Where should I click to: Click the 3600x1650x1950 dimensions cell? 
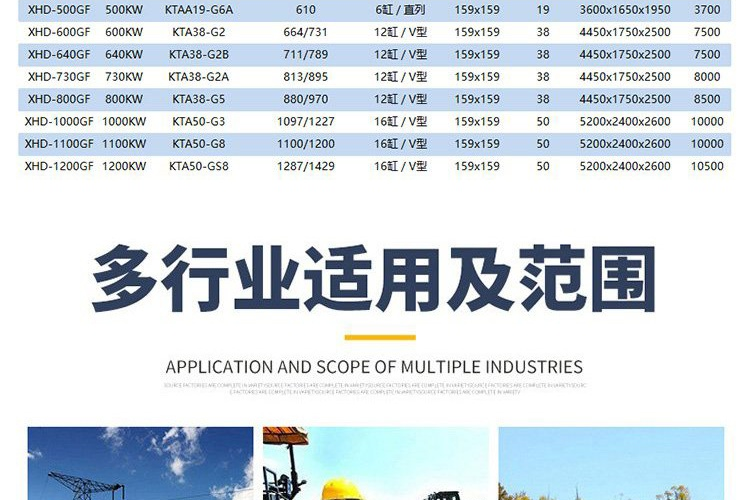625,10
